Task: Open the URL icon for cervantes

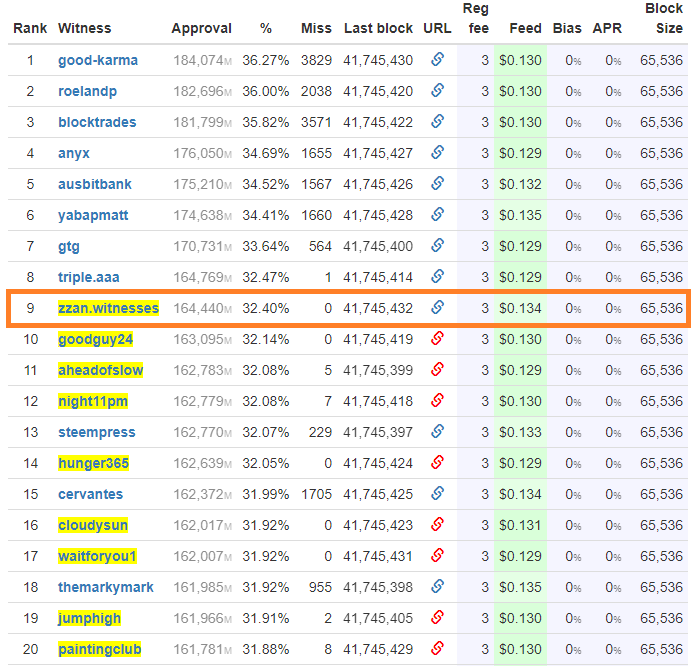Action: pos(437,494)
